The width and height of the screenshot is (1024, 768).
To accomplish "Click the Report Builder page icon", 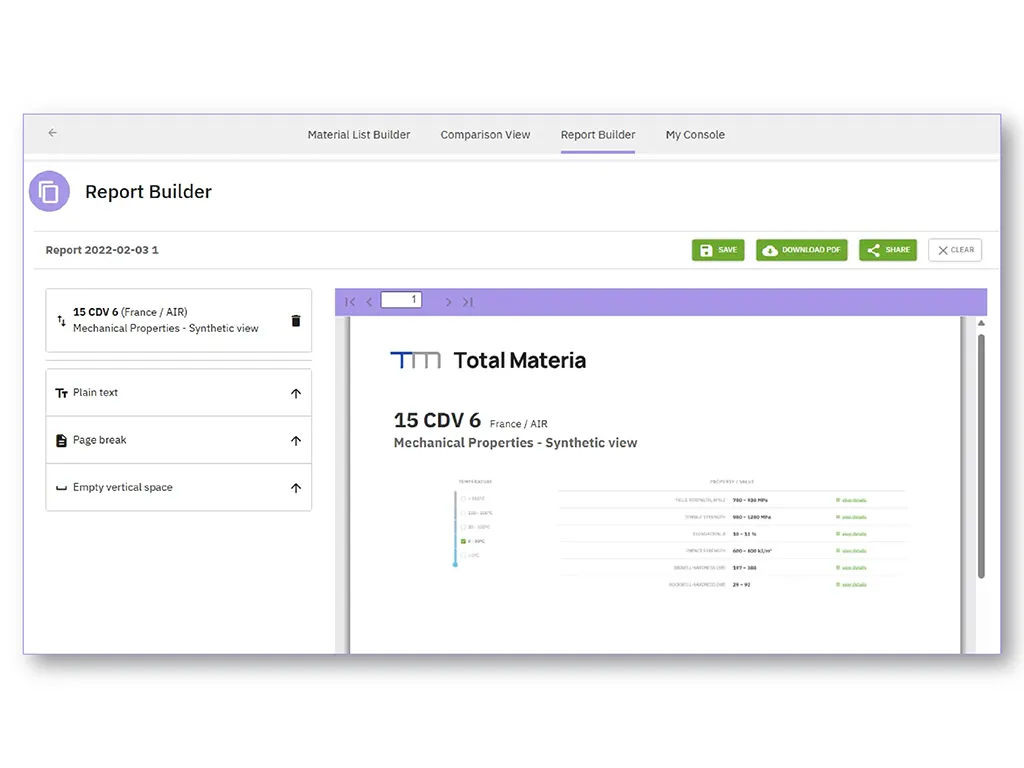I will [49, 191].
